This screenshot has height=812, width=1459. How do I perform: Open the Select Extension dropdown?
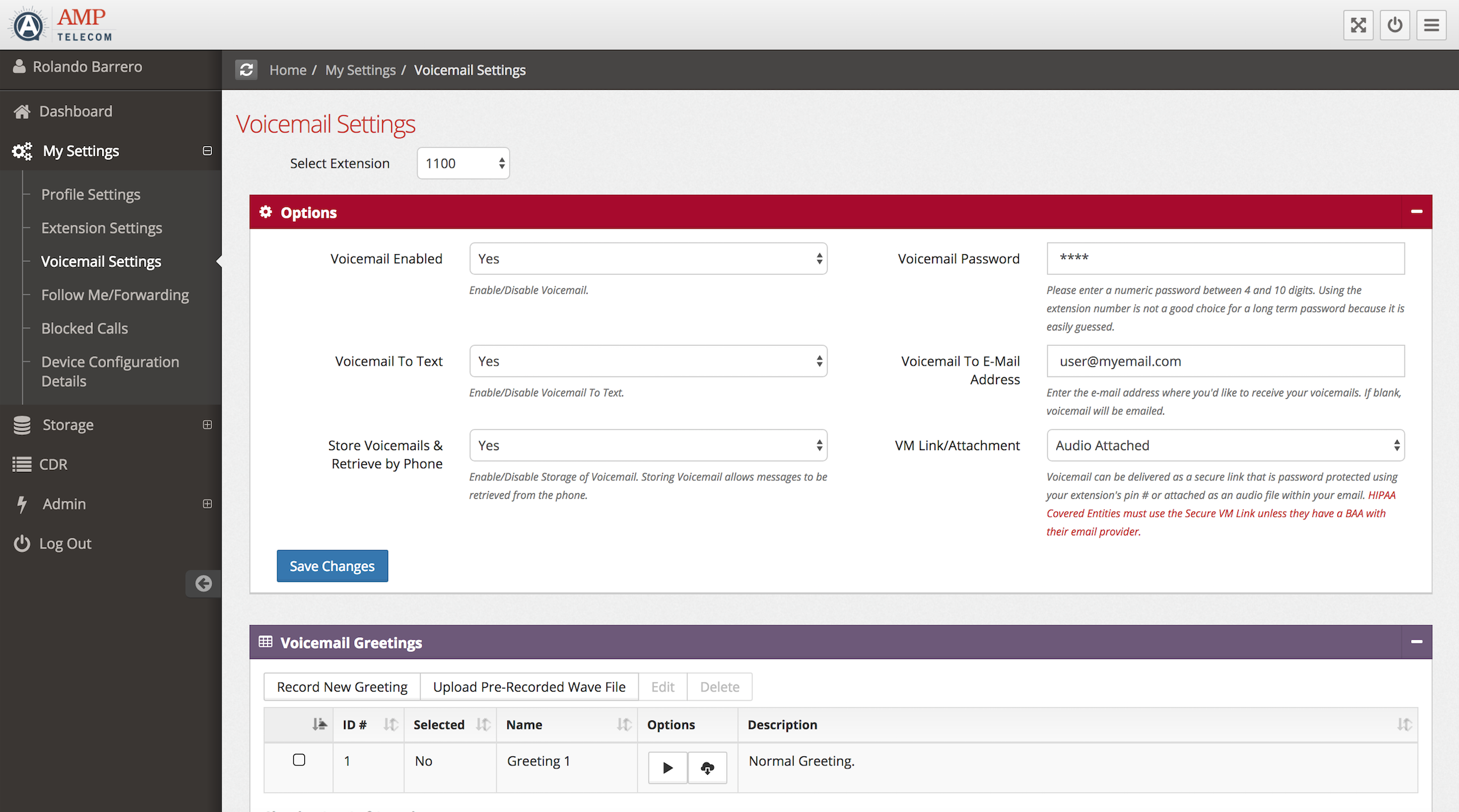pyautogui.click(x=463, y=163)
